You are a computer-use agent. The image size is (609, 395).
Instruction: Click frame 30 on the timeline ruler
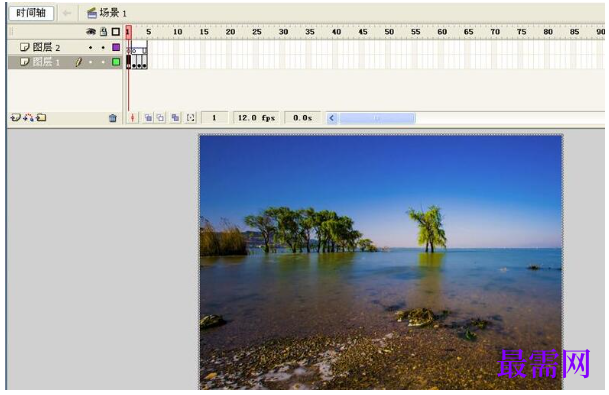click(284, 32)
